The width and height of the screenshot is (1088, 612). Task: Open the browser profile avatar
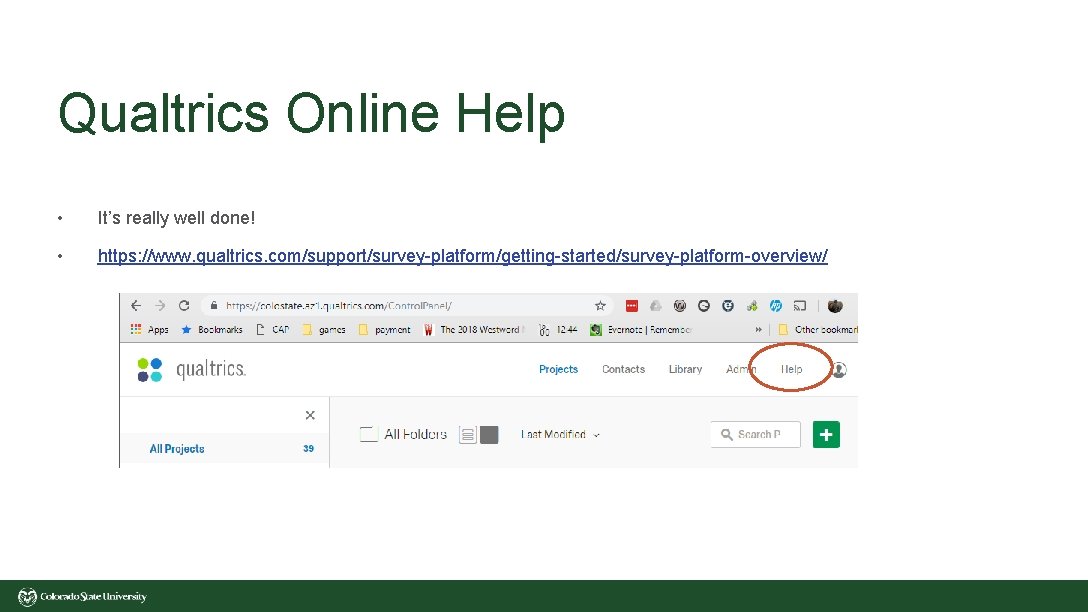pos(835,305)
